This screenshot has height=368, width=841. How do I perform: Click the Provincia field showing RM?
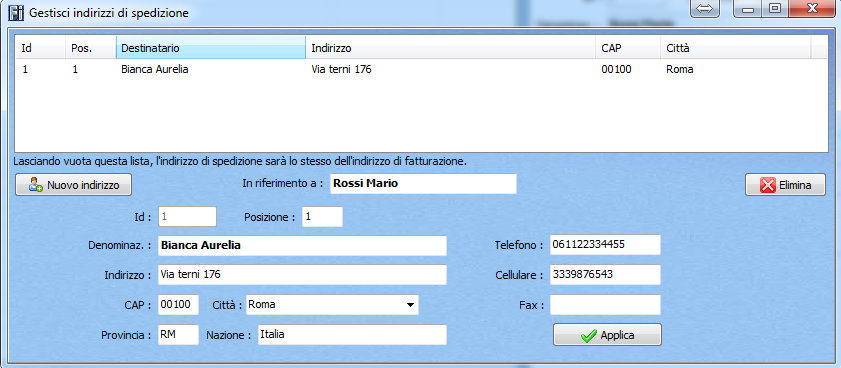(x=179, y=335)
